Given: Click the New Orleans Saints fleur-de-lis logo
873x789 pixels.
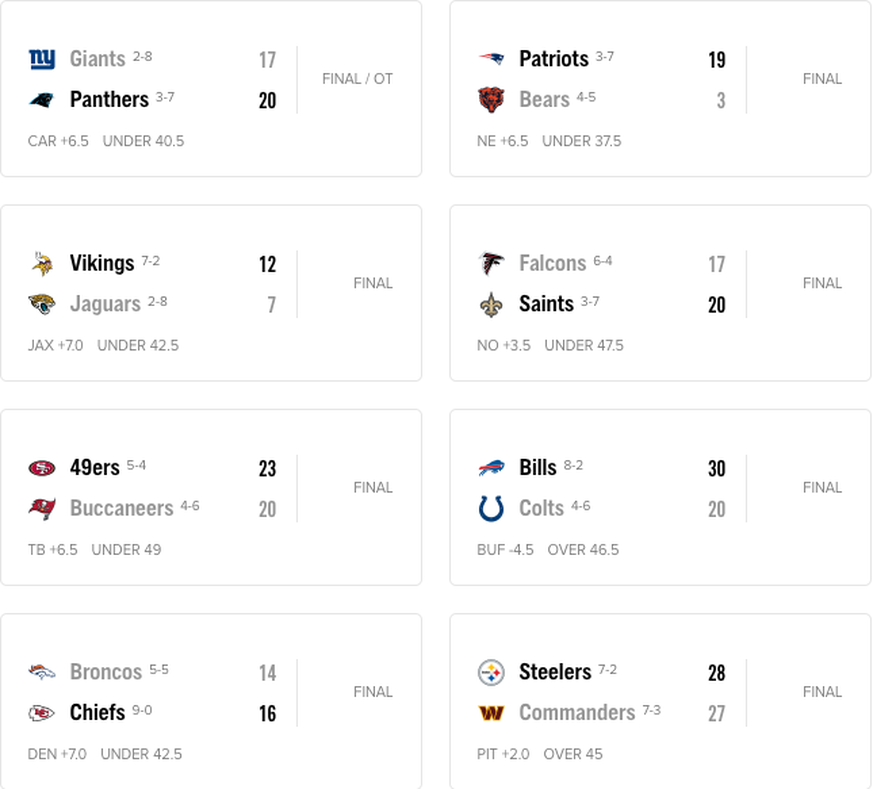Looking at the screenshot, I should click(491, 305).
